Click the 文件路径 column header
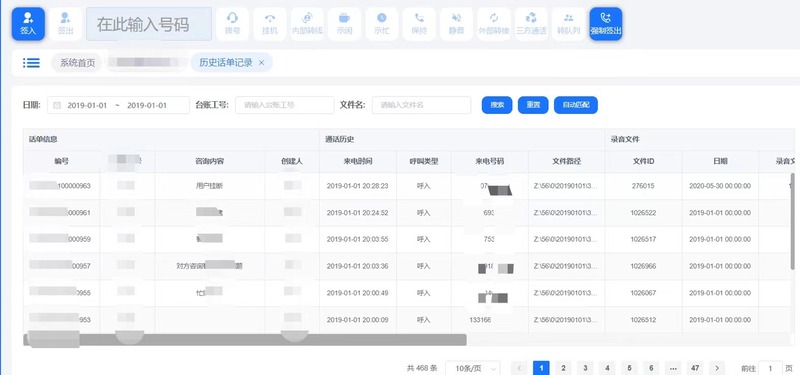The image size is (800, 375). tap(567, 161)
